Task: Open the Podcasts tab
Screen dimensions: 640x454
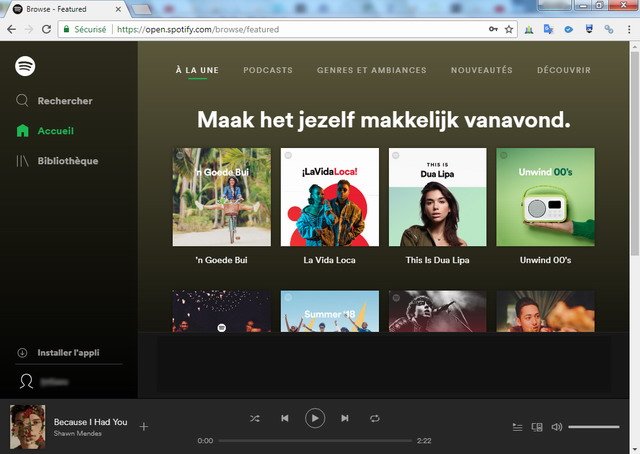Action: click(267, 70)
